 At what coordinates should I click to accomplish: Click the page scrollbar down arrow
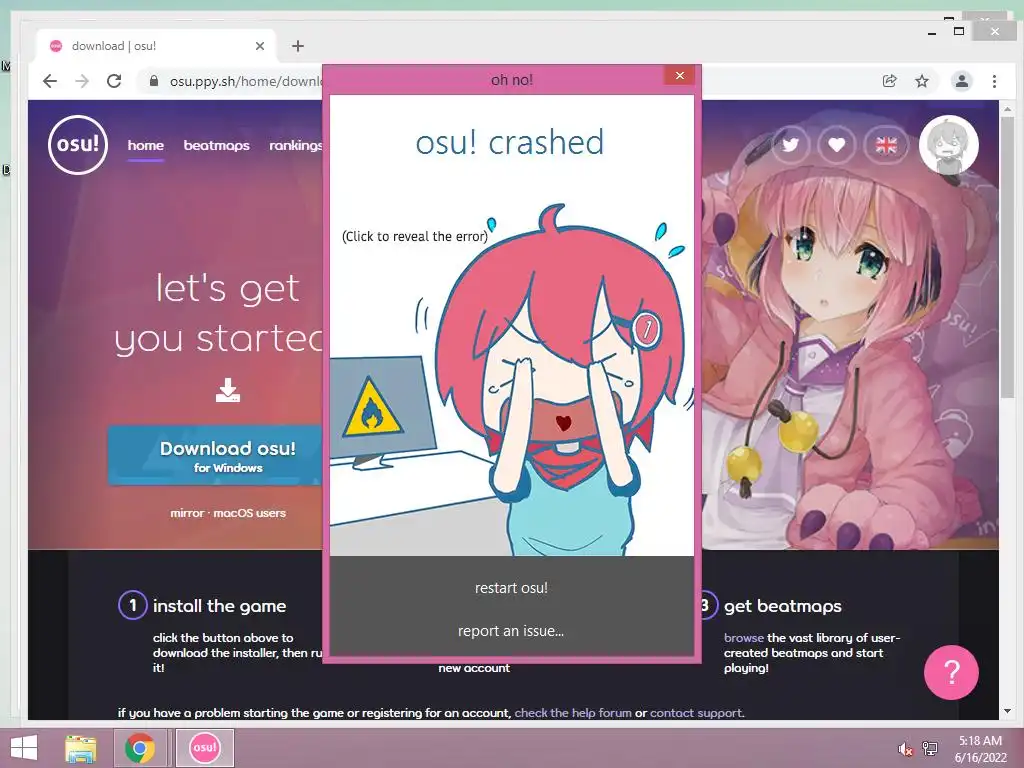(1007, 711)
